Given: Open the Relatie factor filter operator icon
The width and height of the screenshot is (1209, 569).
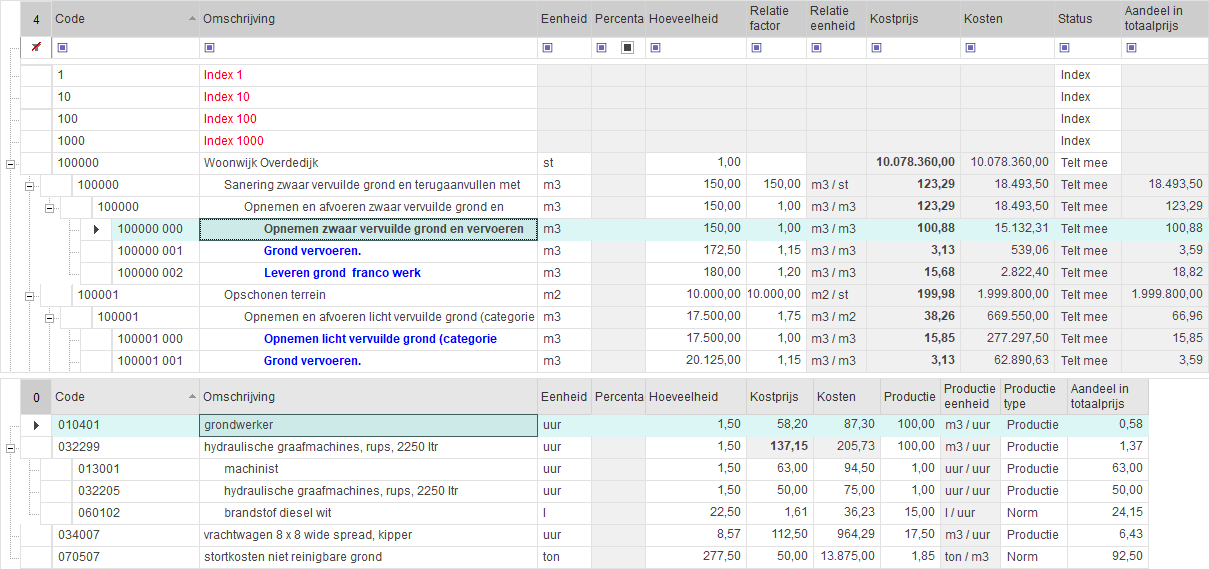Looking at the screenshot, I should click(756, 47).
